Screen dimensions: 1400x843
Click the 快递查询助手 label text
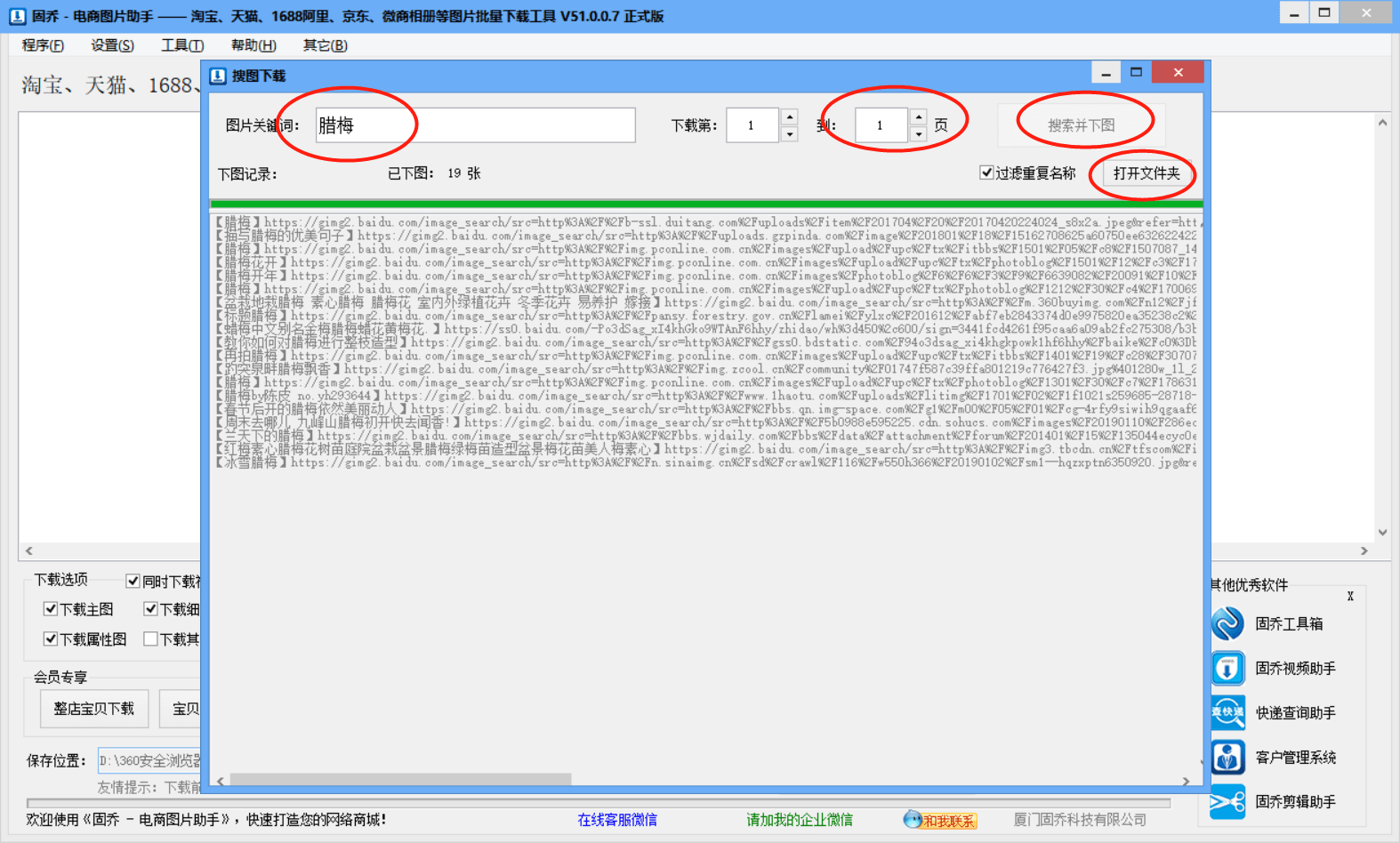(x=1295, y=713)
